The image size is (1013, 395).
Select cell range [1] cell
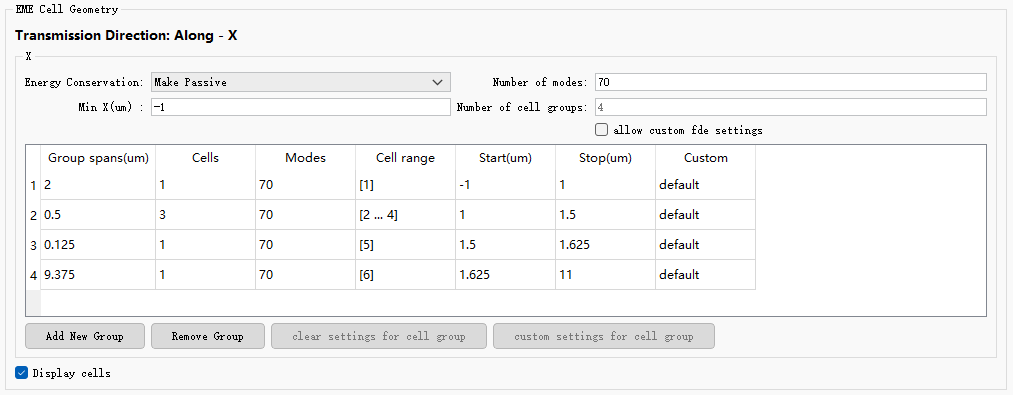[x=406, y=185]
